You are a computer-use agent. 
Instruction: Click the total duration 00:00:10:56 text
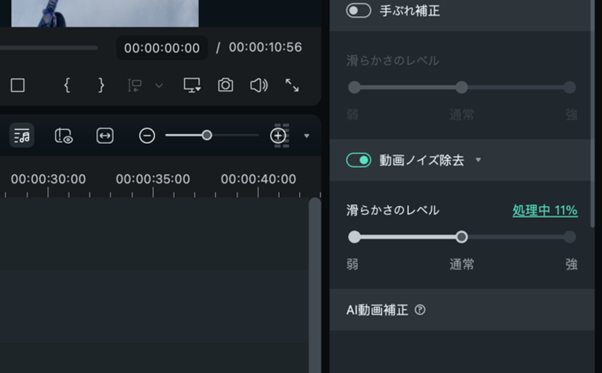click(x=265, y=47)
